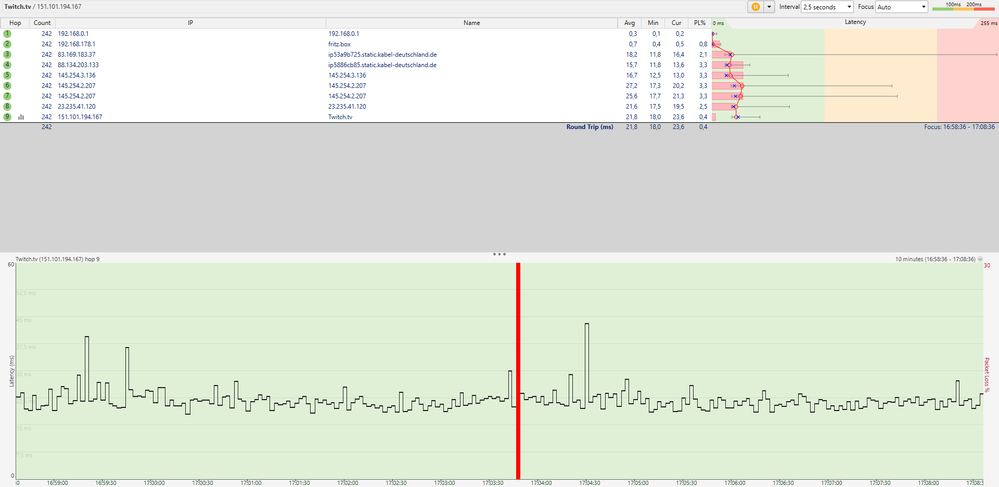Select IP cell 151.101.194.167 in hop 9 row

[80, 117]
